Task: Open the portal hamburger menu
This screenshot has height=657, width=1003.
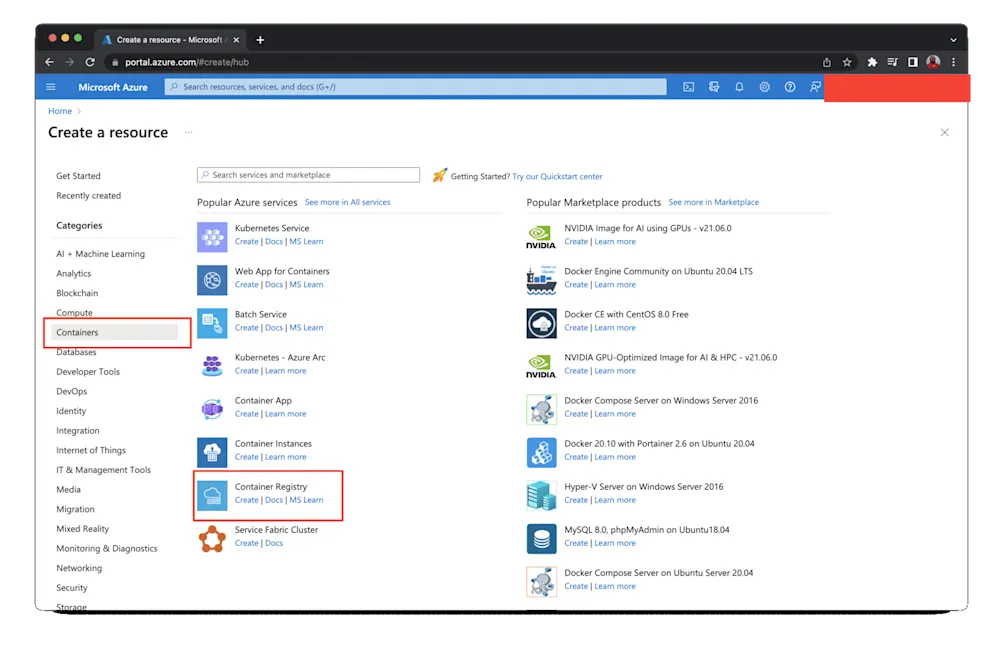Action: click(50, 87)
